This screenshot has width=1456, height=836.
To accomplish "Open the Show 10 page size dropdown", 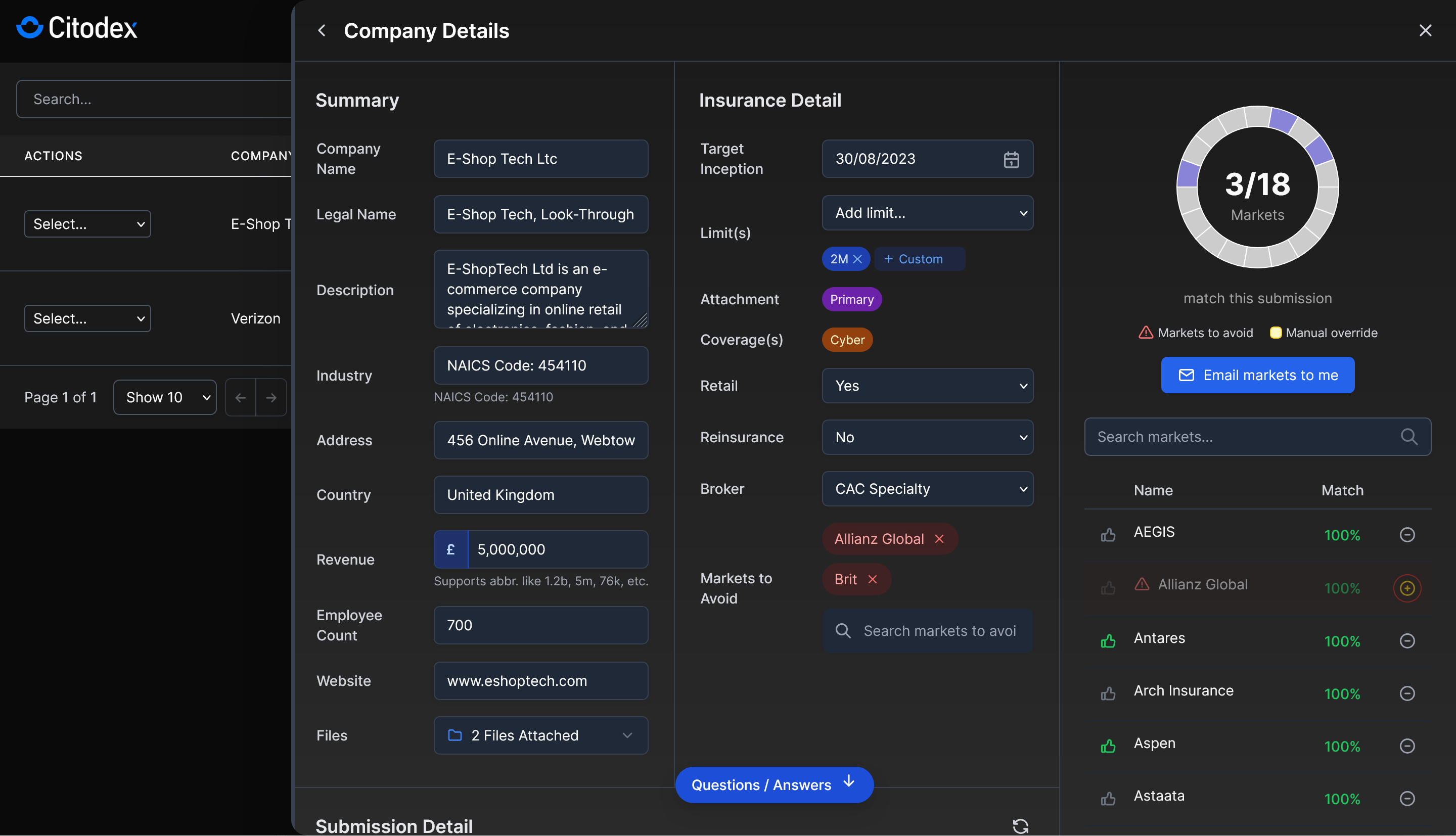I will pyautogui.click(x=165, y=397).
